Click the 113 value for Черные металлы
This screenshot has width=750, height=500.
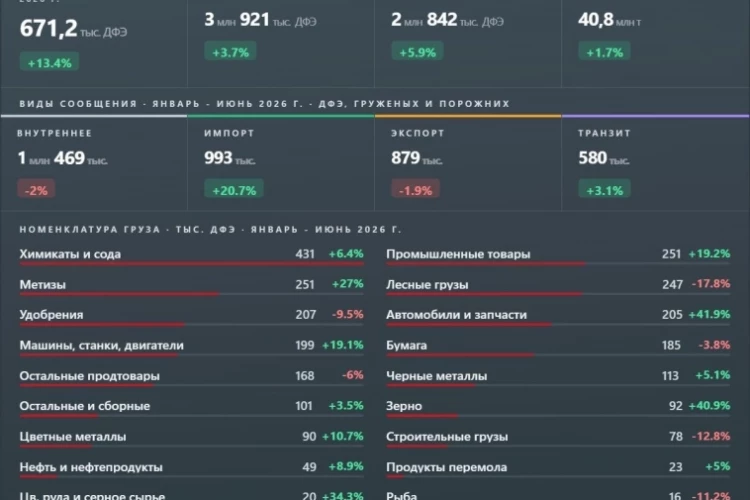[x=670, y=376]
